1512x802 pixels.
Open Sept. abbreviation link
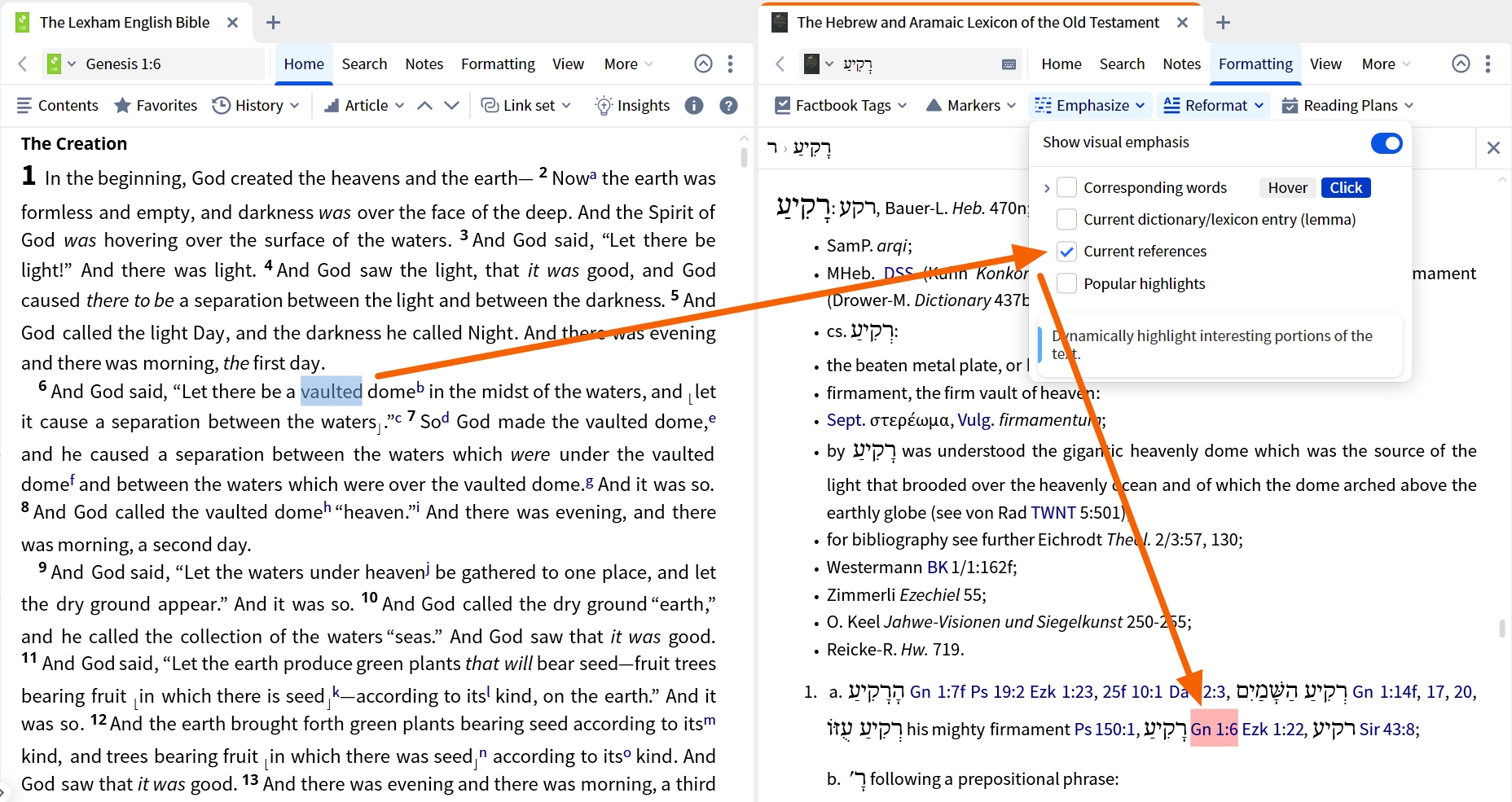(x=846, y=420)
